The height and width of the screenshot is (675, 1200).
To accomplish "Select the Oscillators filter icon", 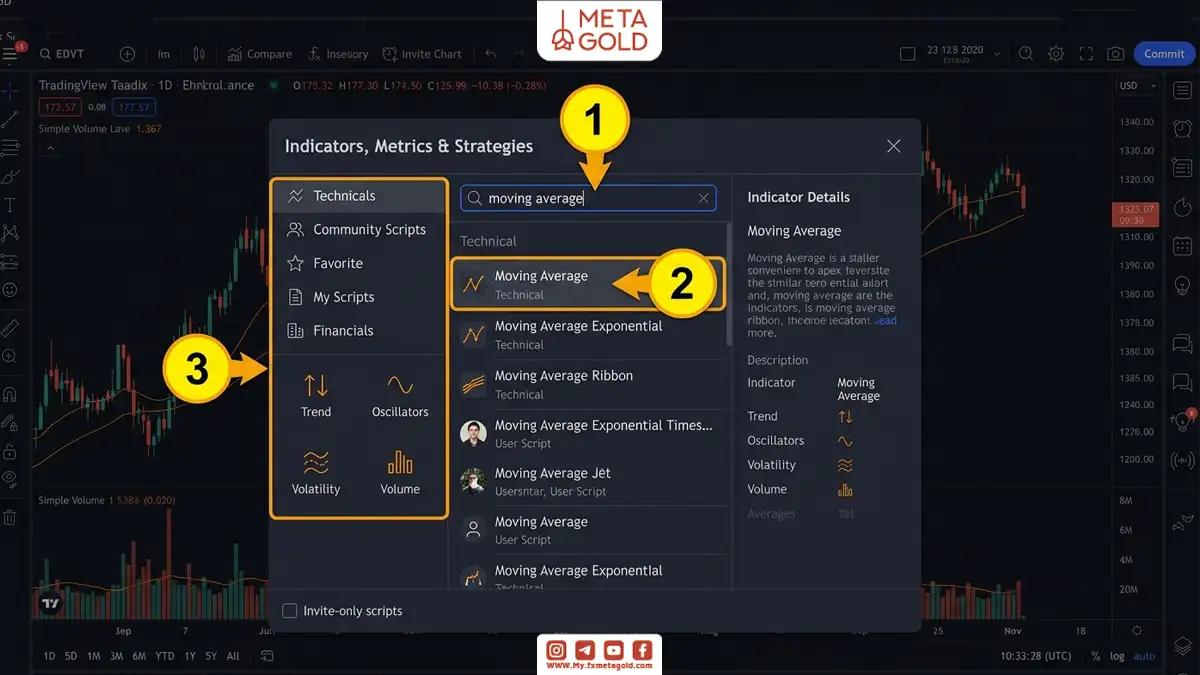I will coord(400,394).
